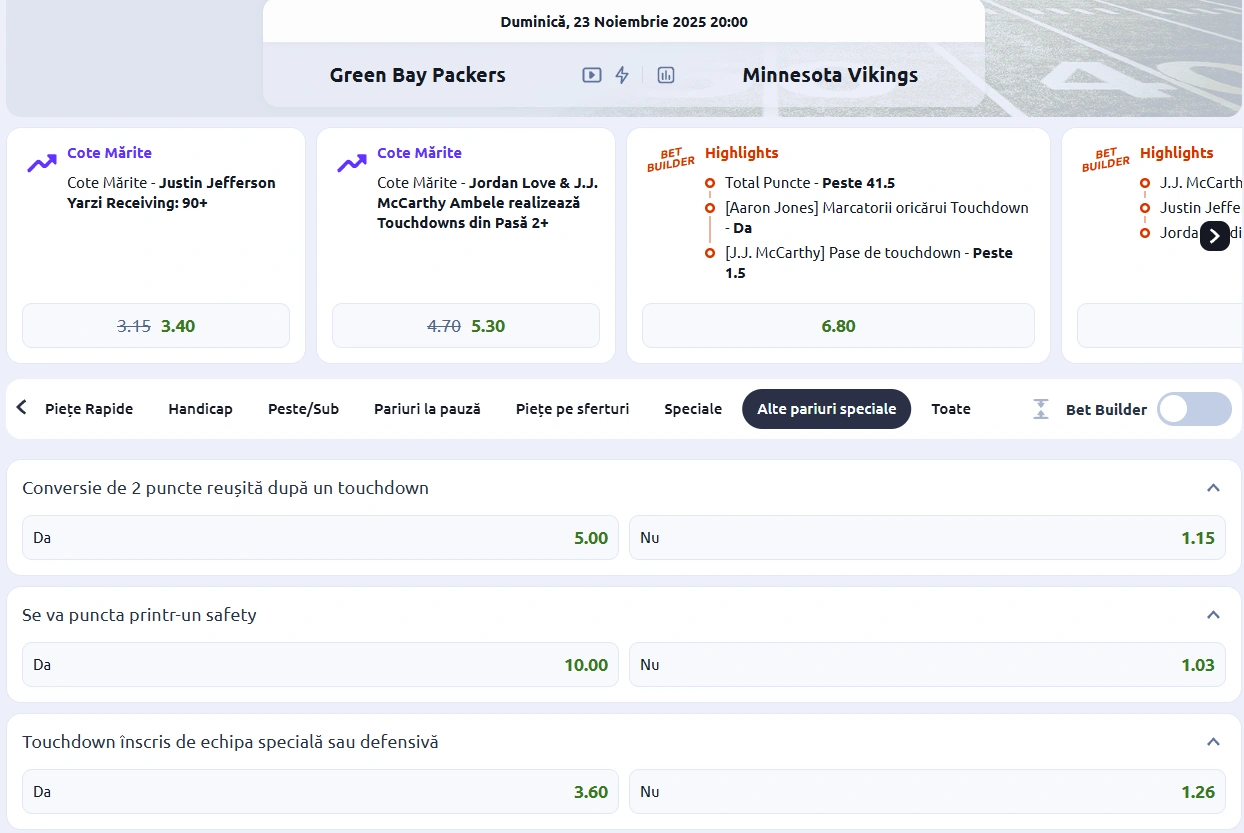Screen dimensions: 1244x833
Task: Open the match video stream icon
Action: pyautogui.click(x=593, y=74)
